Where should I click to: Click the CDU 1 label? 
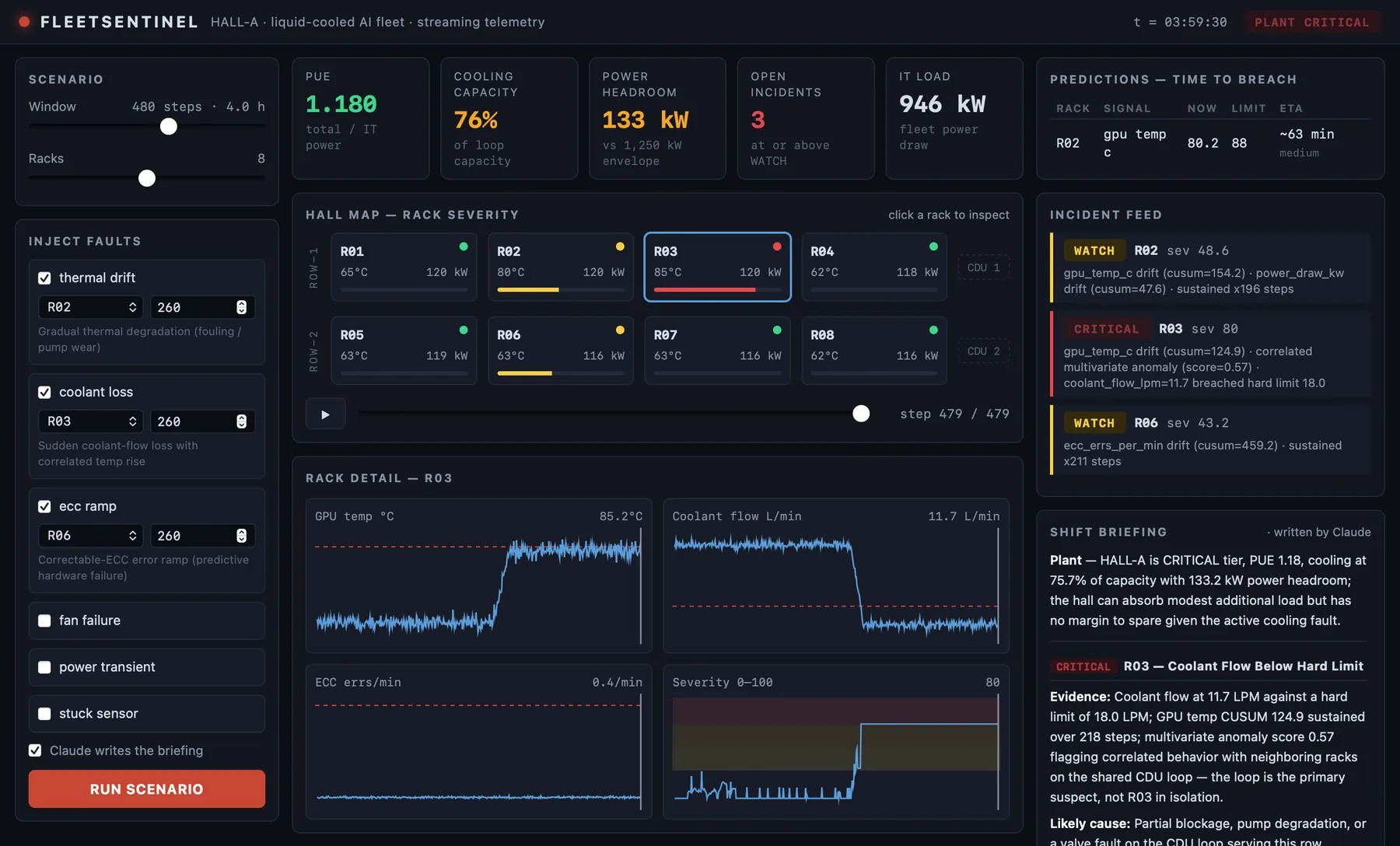click(984, 267)
